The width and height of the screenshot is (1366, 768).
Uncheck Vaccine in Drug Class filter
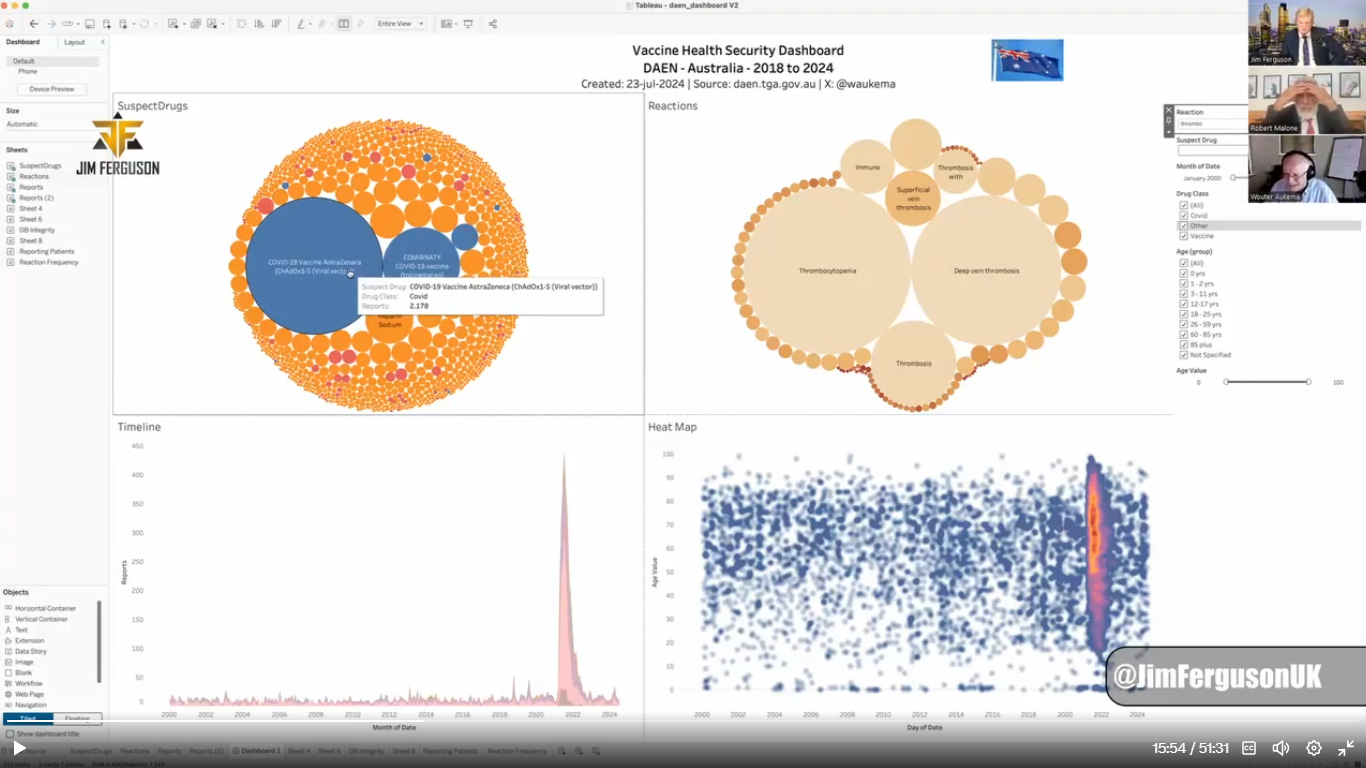tap(1184, 236)
